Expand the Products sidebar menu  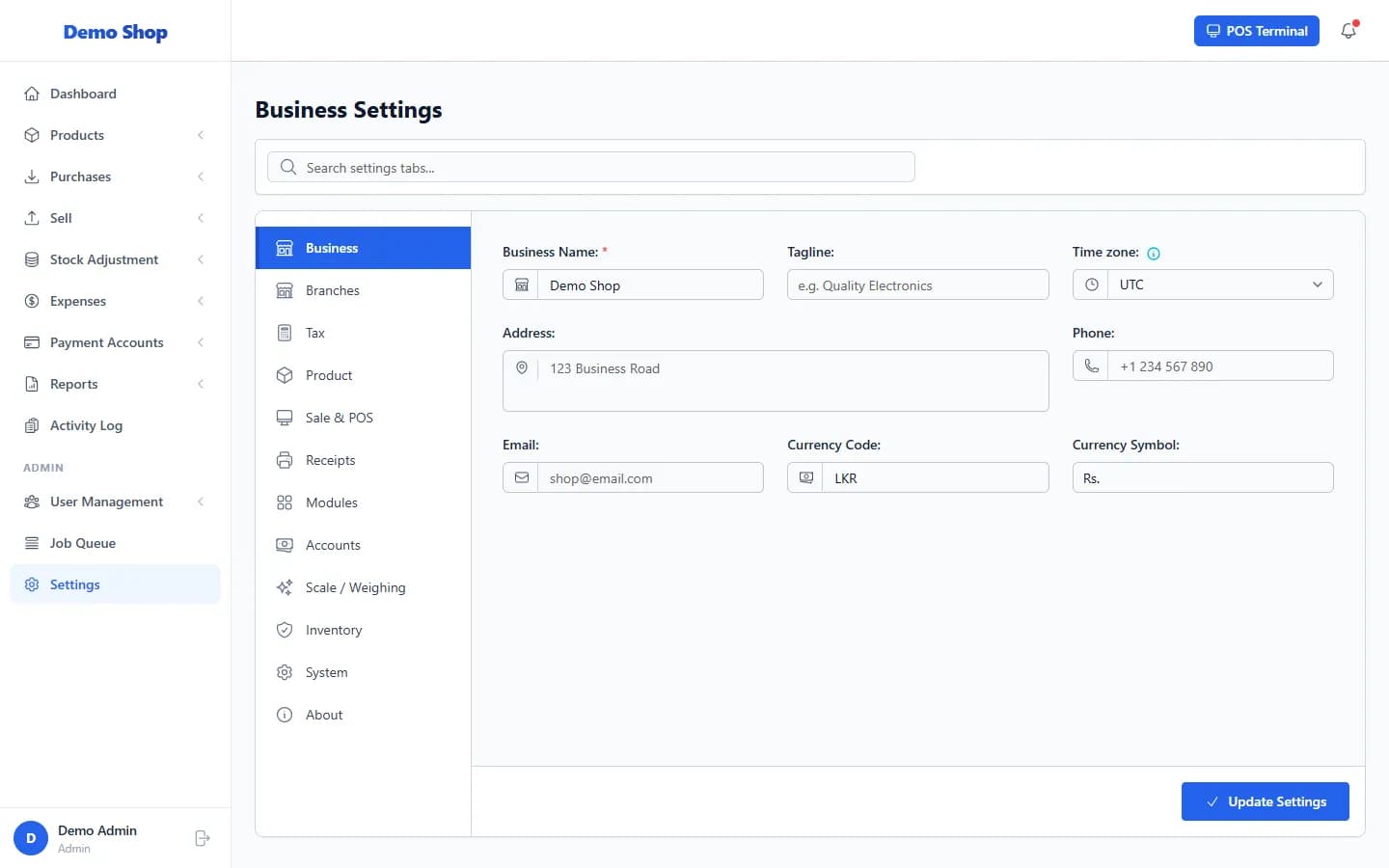[x=115, y=135]
